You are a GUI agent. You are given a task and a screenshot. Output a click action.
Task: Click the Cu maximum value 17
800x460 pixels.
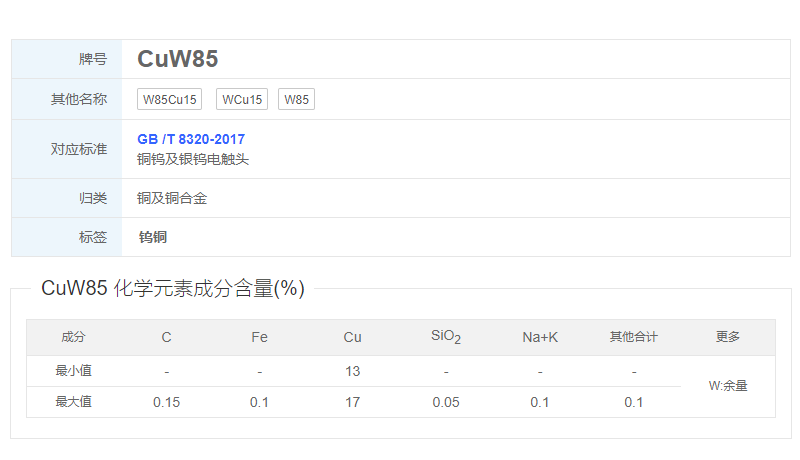353,402
